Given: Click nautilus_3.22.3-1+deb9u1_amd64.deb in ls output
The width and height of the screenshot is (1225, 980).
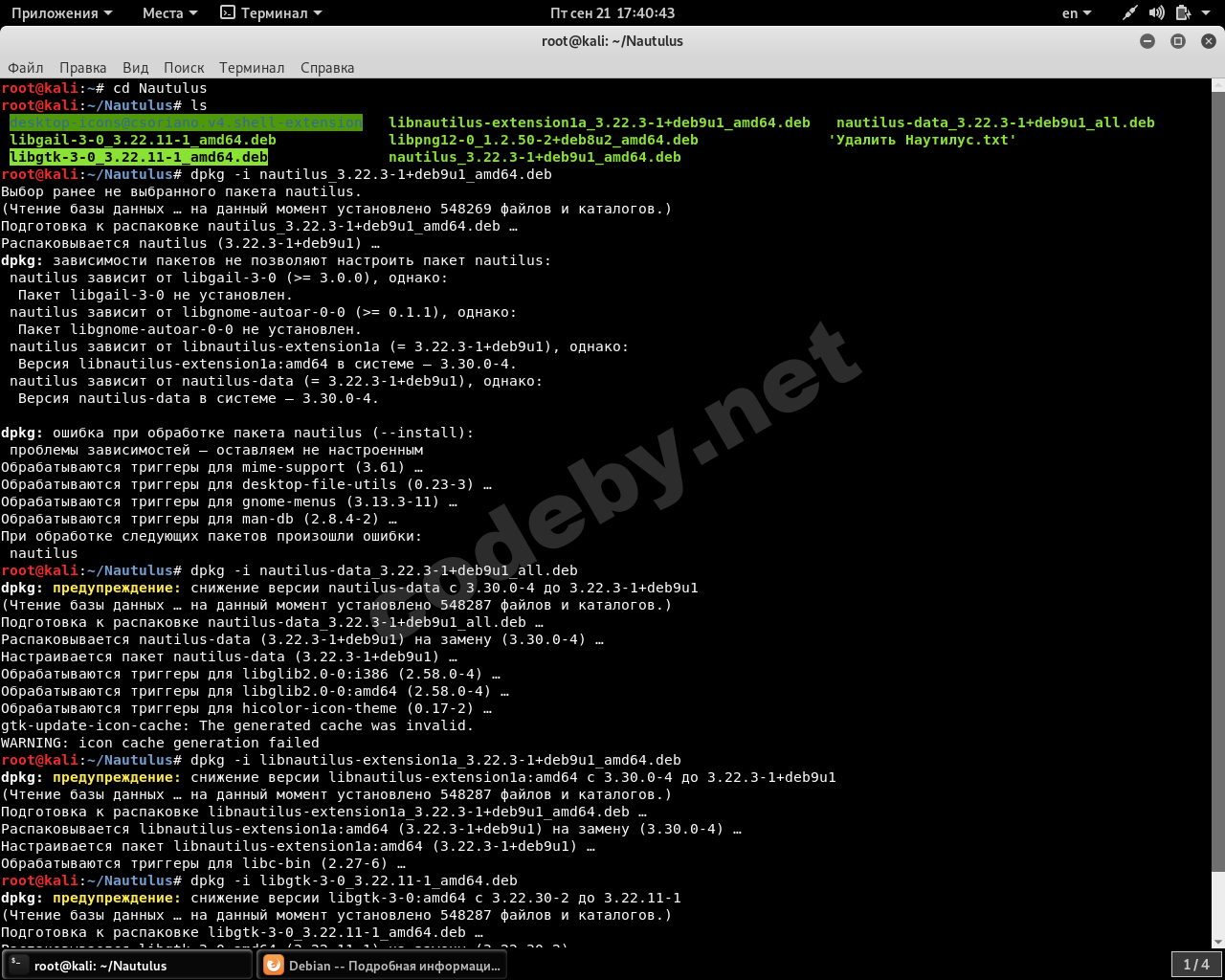Looking at the screenshot, I should [x=535, y=157].
